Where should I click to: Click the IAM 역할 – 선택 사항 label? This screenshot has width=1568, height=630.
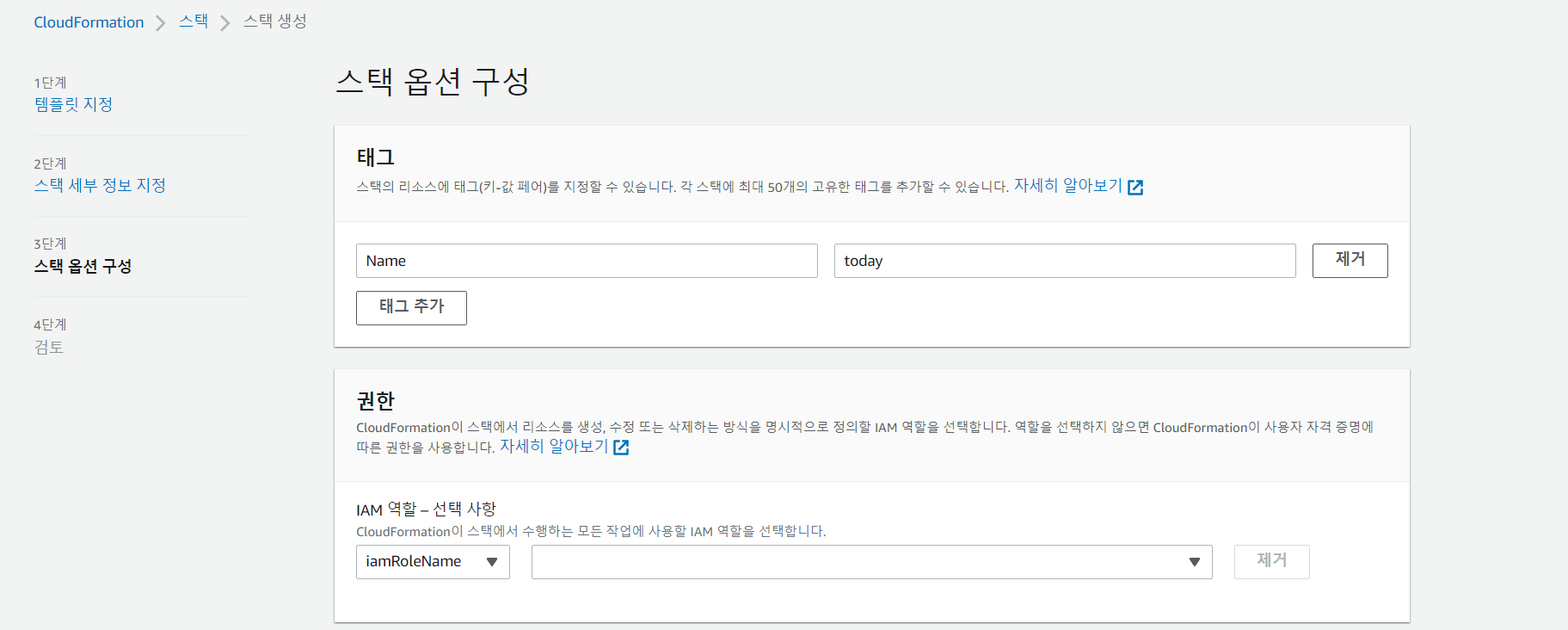(426, 510)
